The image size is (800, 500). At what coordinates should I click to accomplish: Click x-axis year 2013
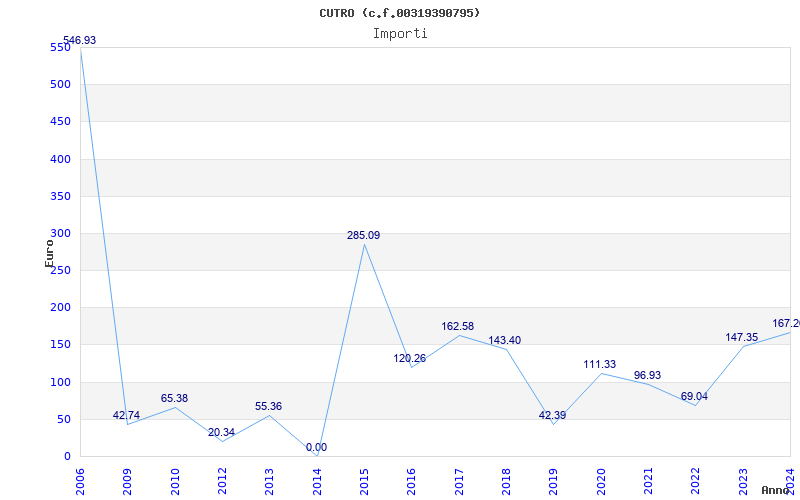[x=269, y=482]
